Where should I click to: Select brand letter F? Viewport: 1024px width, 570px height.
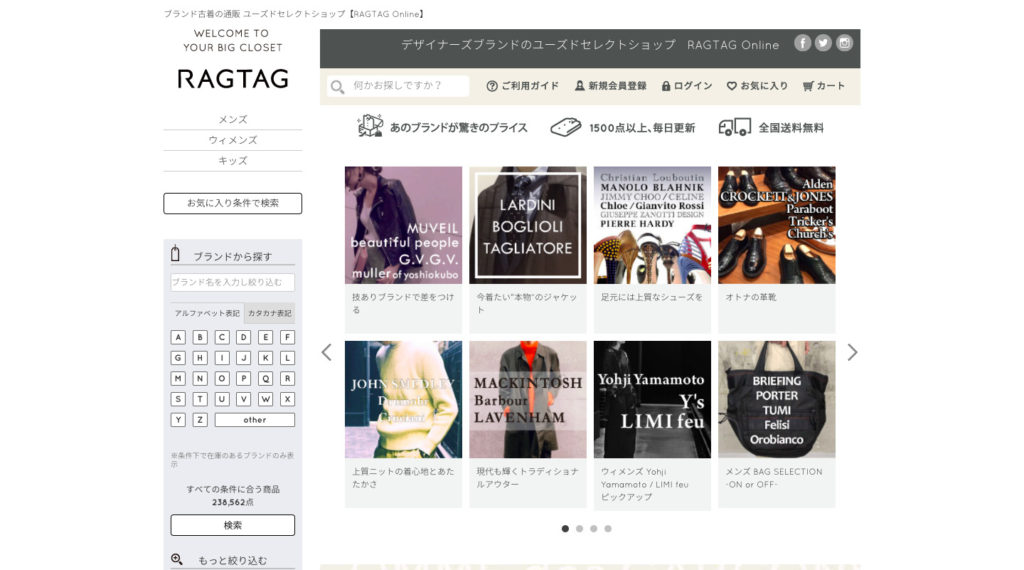pos(287,337)
